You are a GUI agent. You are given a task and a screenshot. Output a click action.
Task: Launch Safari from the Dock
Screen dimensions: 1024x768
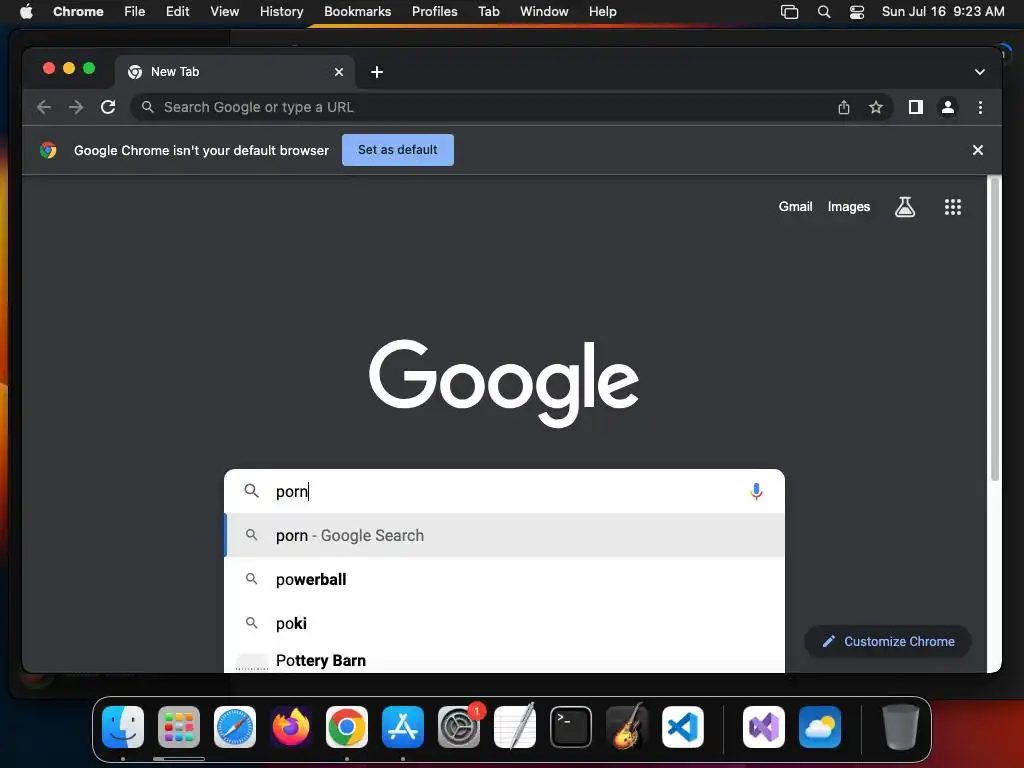coord(235,727)
